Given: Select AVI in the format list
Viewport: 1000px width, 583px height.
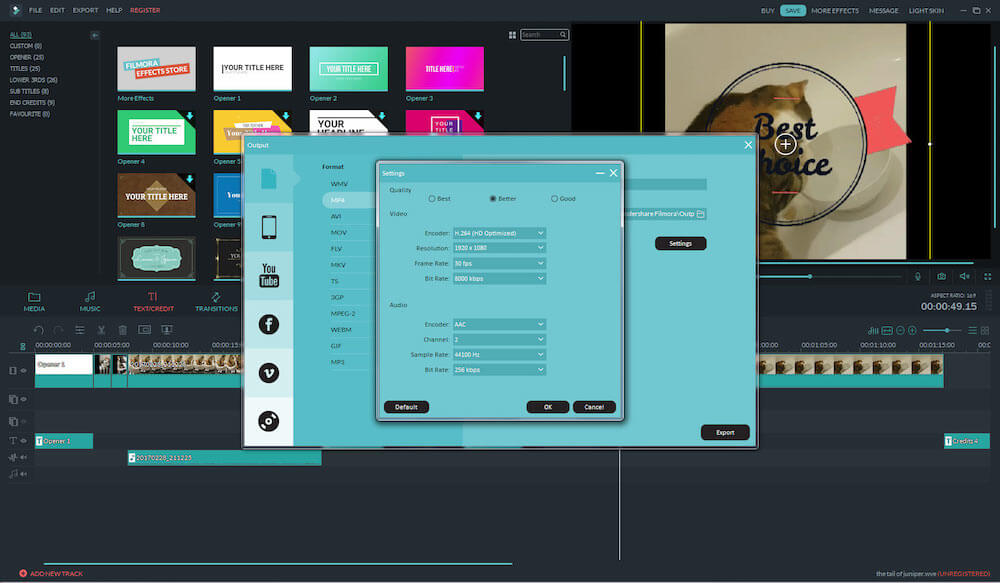Looking at the screenshot, I should click(338, 216).
